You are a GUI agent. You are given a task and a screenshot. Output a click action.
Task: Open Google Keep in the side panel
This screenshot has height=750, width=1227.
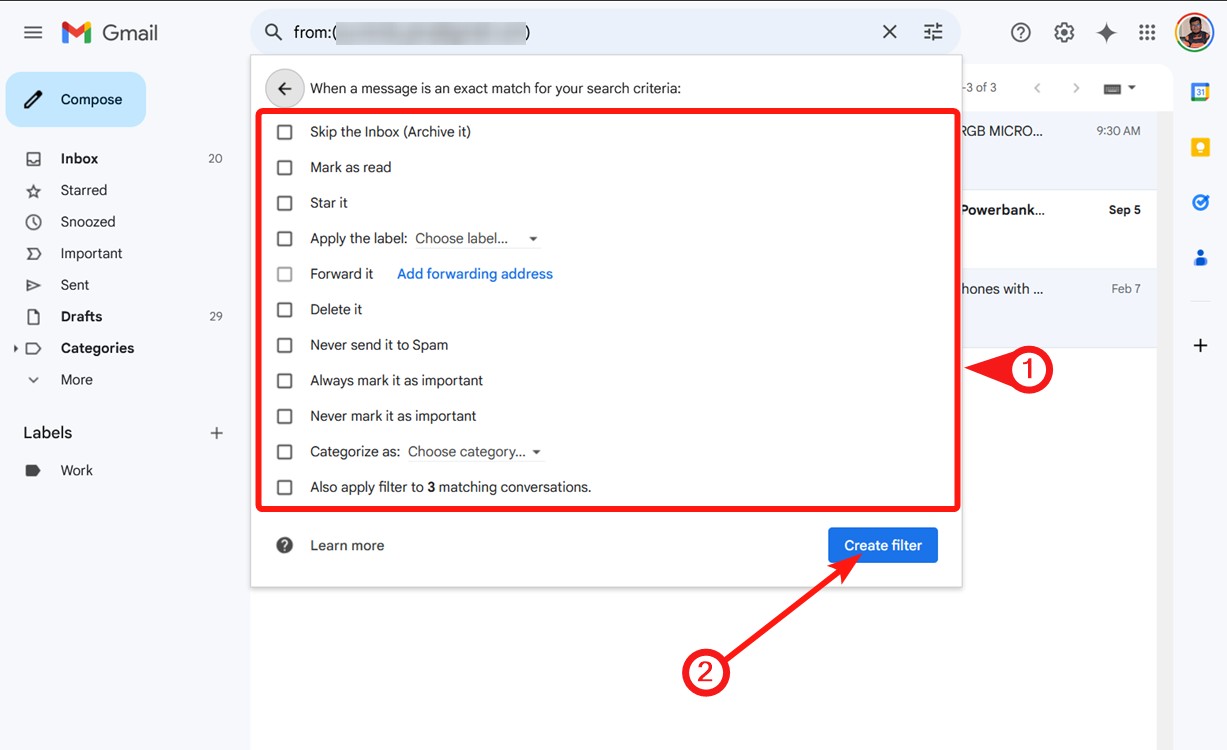1199,146
